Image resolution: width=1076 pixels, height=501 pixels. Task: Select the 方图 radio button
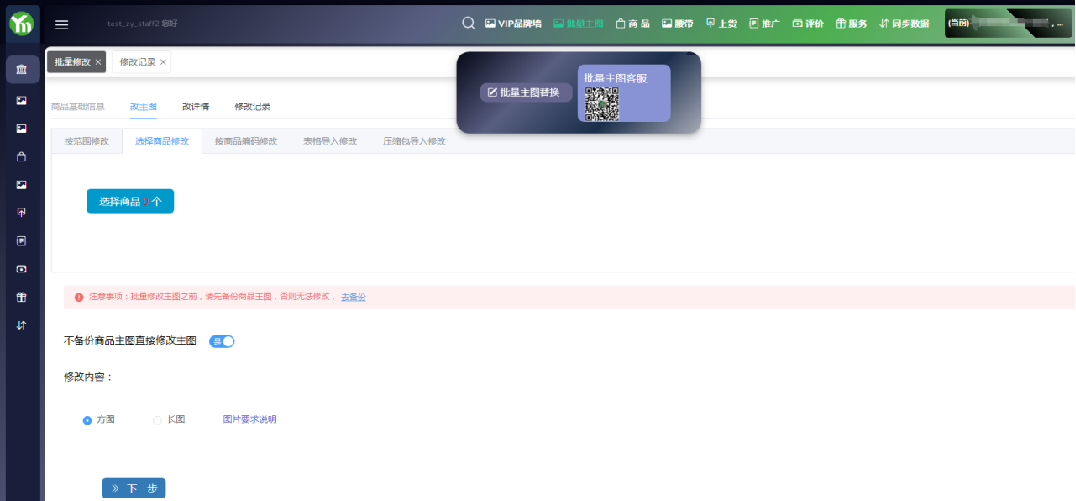[x=87, y=420]
